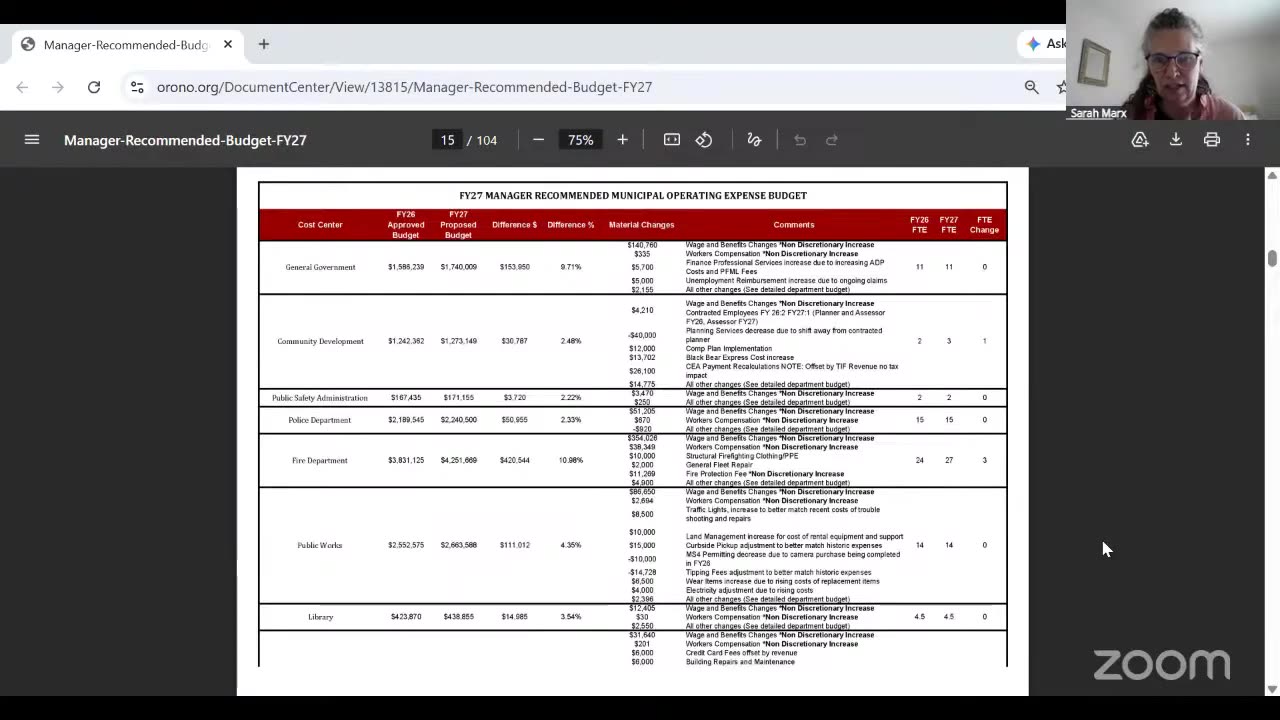Click the PDF vertical scrollbar thumb

coord(1272,258)
